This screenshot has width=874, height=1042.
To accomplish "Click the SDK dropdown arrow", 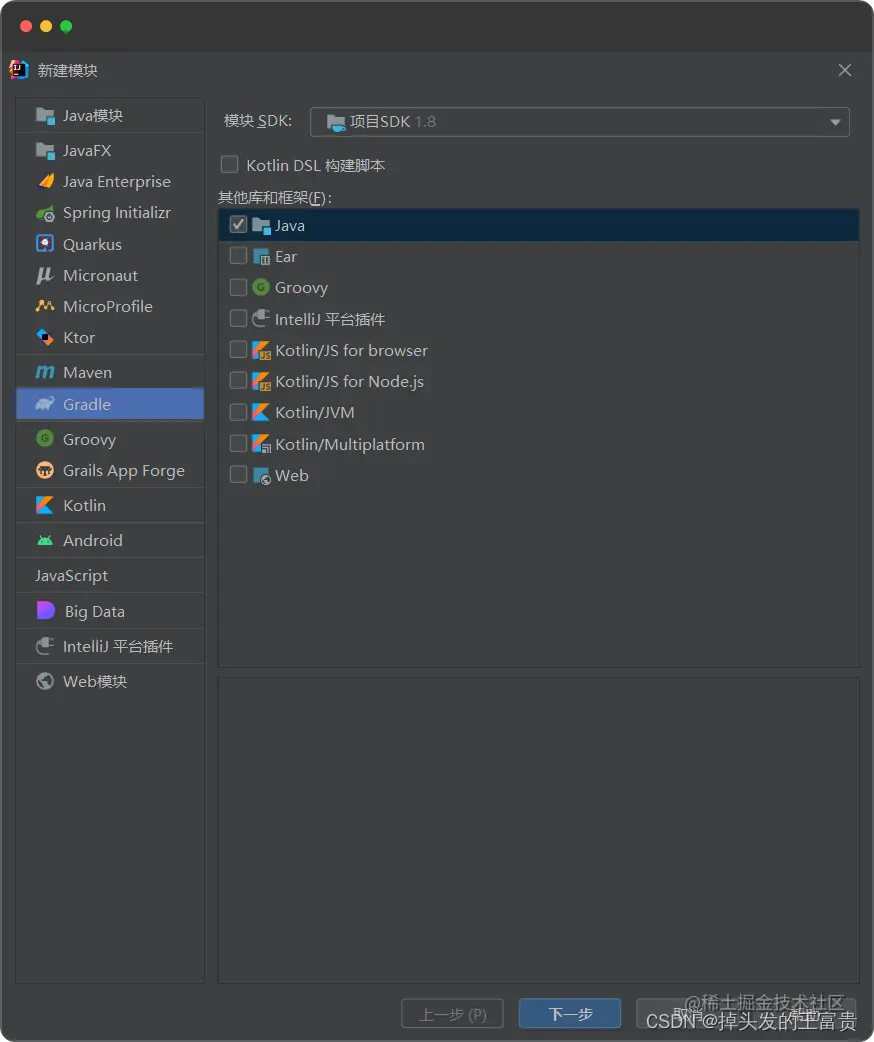I will (835, 122).
